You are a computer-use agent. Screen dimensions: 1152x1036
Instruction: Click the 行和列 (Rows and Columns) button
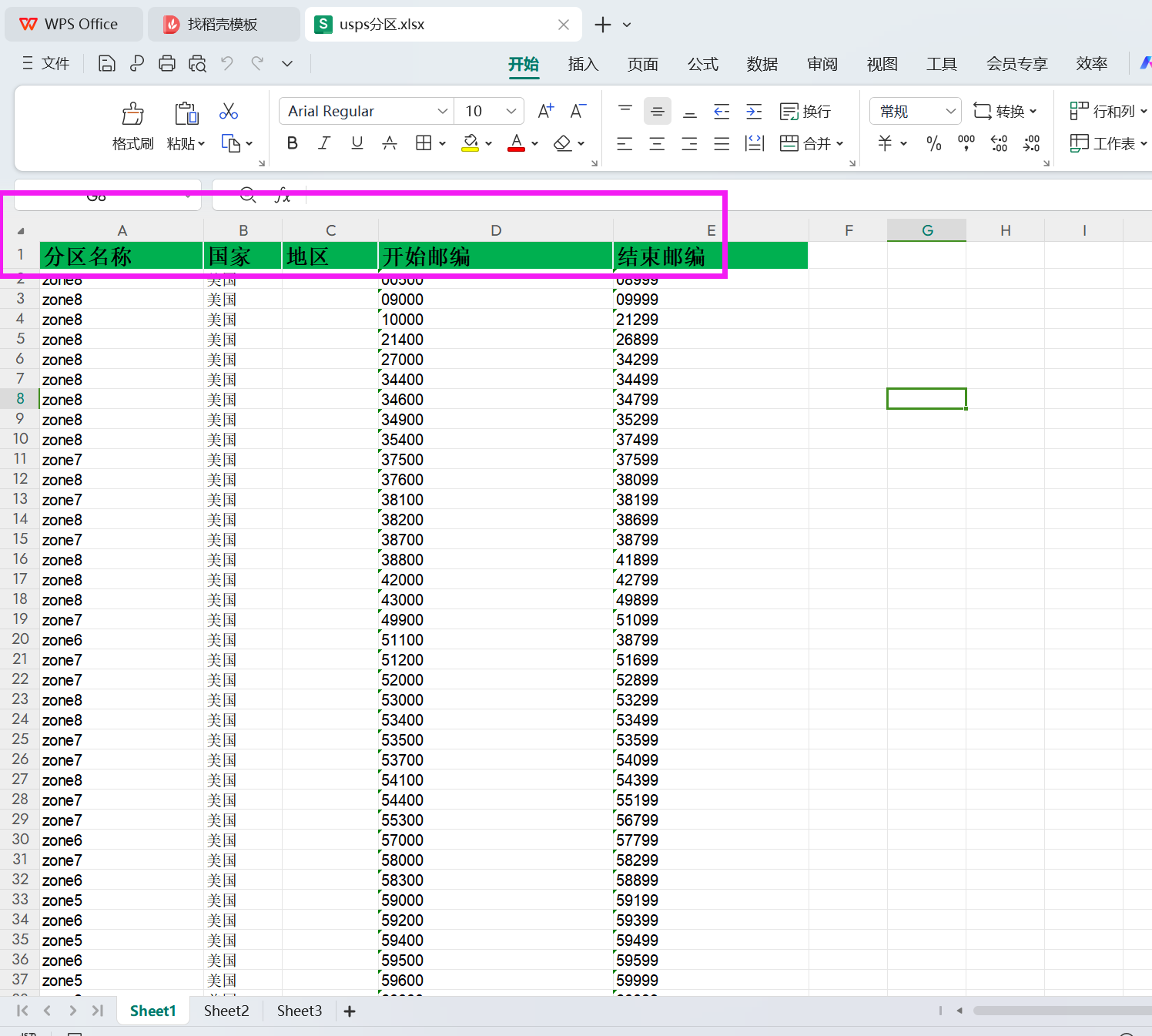tap(1108, 112)
